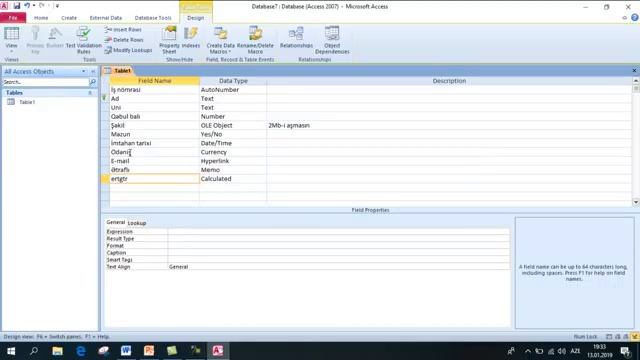Open the Indexes window
640x360 pixels.
[191, 38]
